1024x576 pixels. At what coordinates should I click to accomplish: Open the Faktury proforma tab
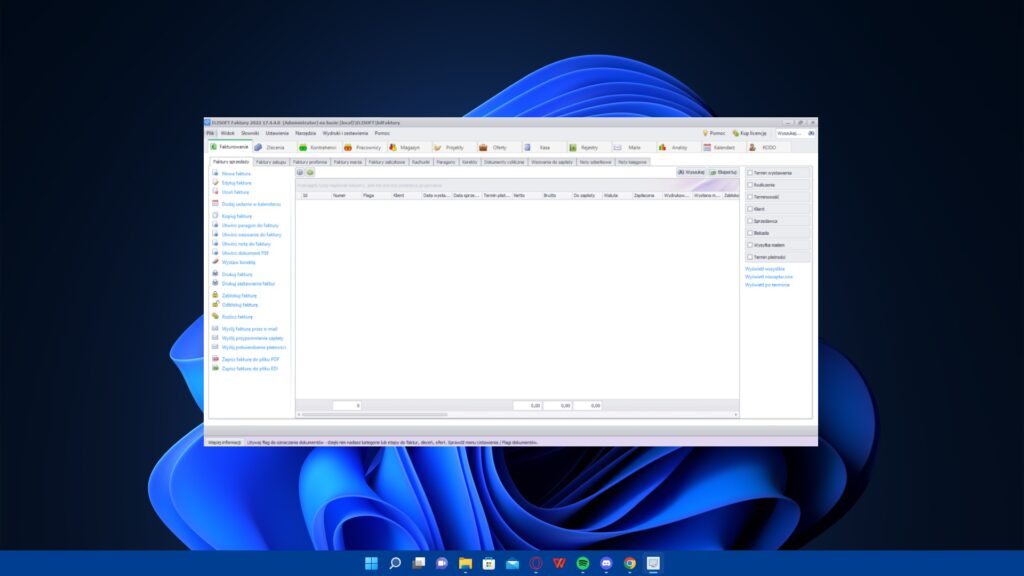tap(310, 162)
